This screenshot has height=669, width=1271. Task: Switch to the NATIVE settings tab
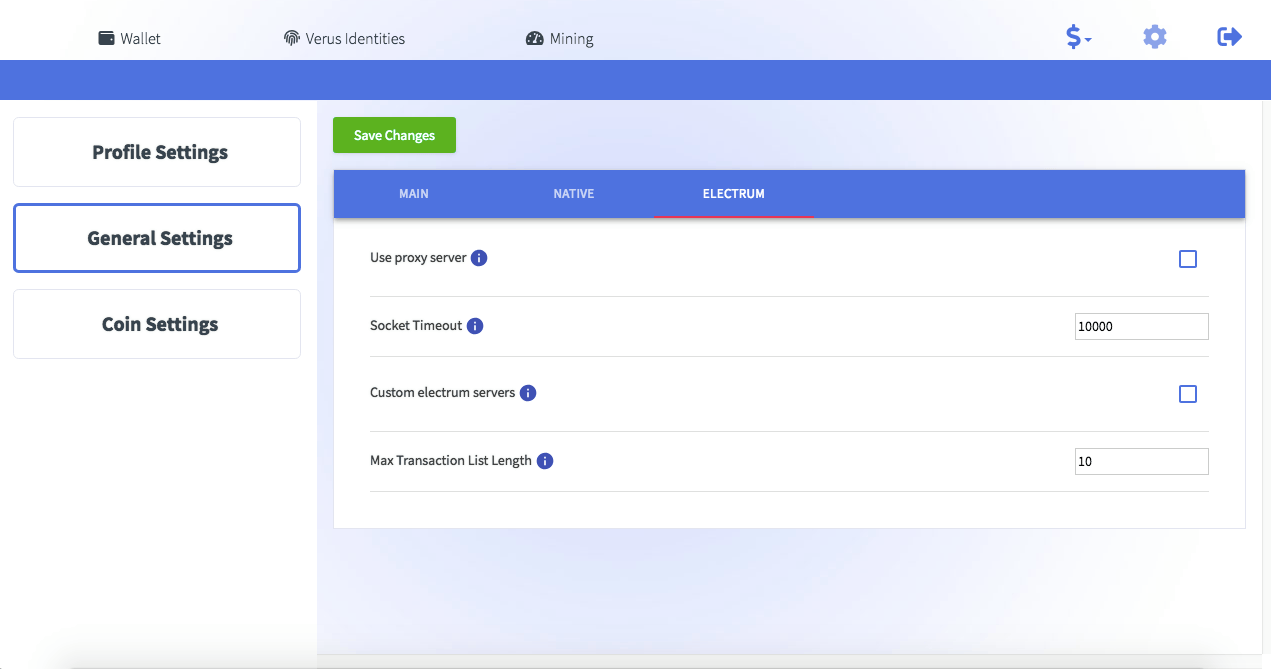pyautogui.click(x=574, y=194)
